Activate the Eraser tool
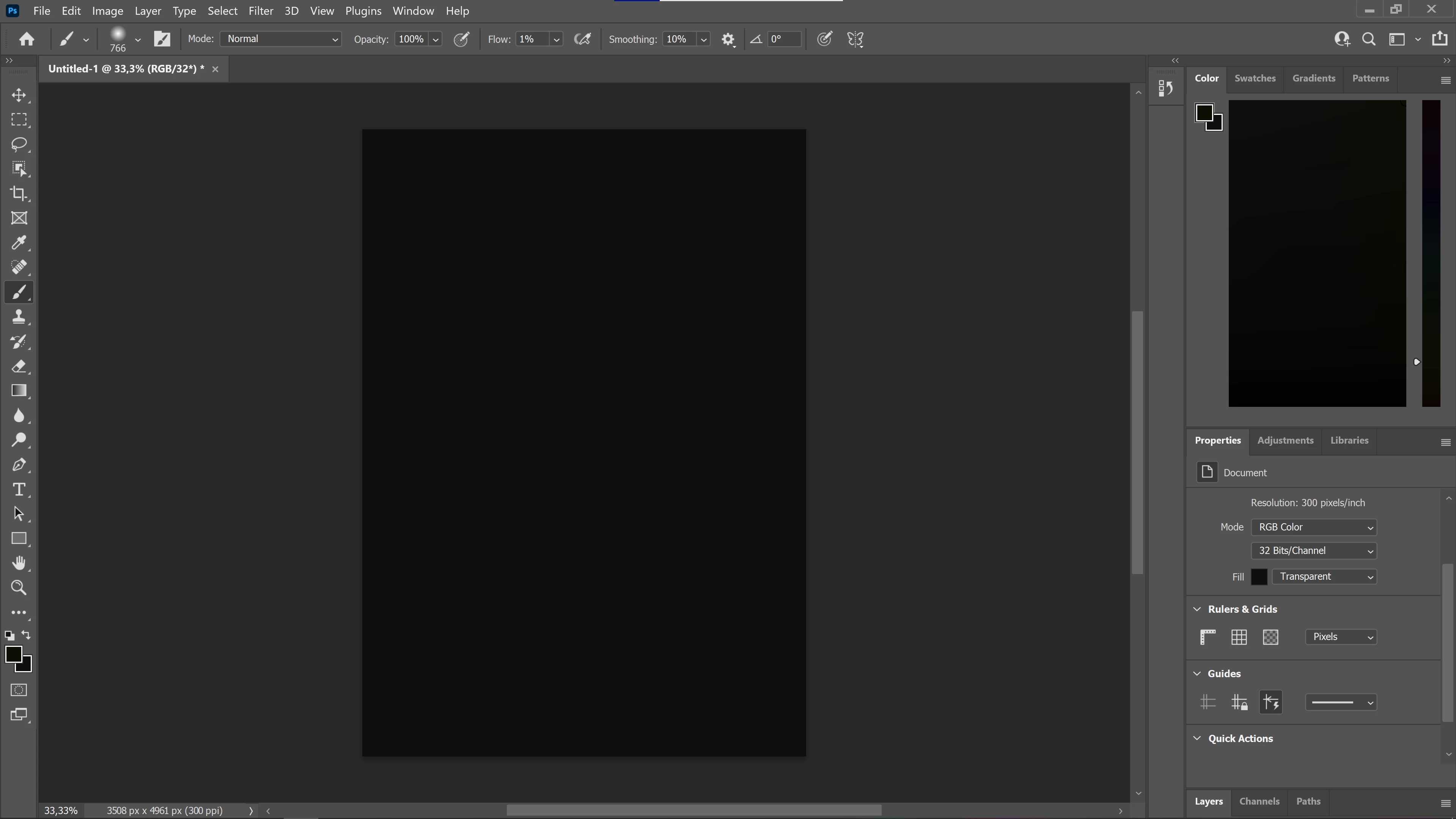The image size is (1456, 819). [19, 367]
